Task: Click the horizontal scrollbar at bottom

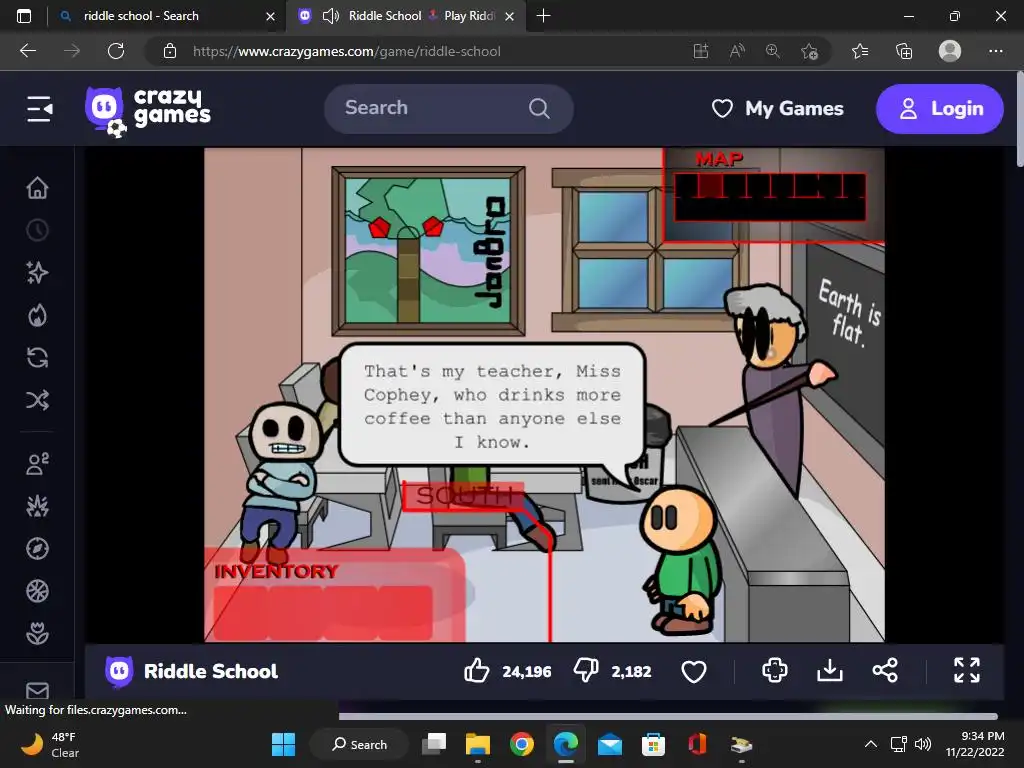Action: tap(667, 716)
